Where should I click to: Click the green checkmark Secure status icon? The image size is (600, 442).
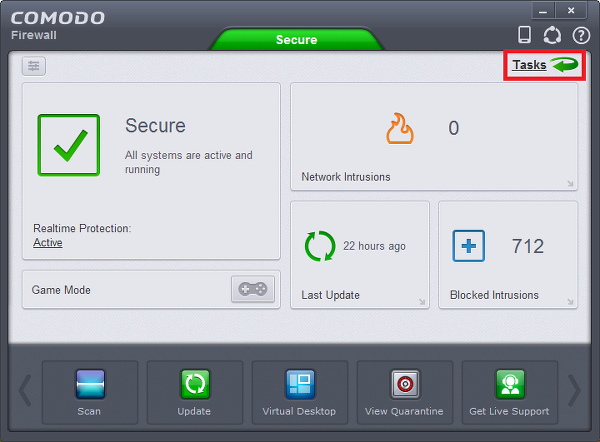[69, 145]
